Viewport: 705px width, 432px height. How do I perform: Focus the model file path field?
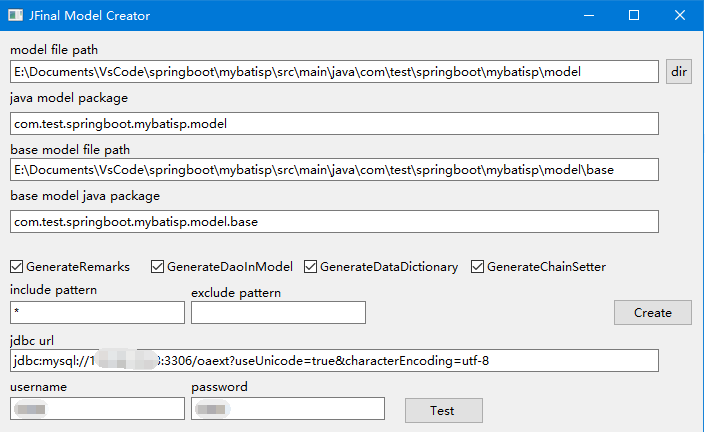334,71
